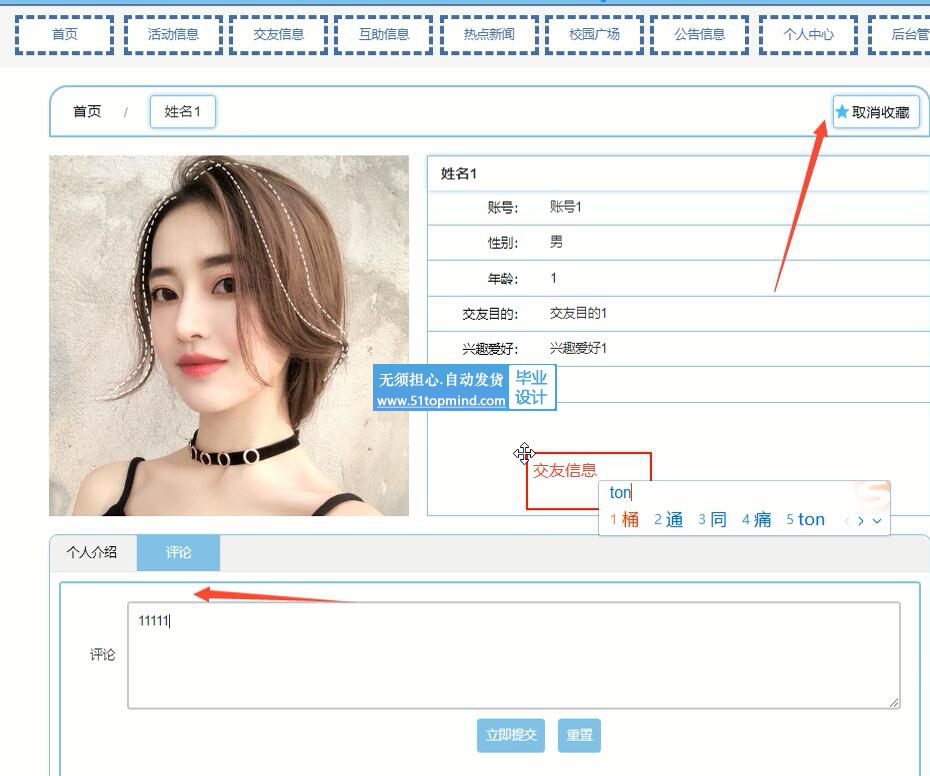This screenshot has width=930, height=776.
Task: Switch to the 个人介绍 tab
Action: tap(92, 552)
